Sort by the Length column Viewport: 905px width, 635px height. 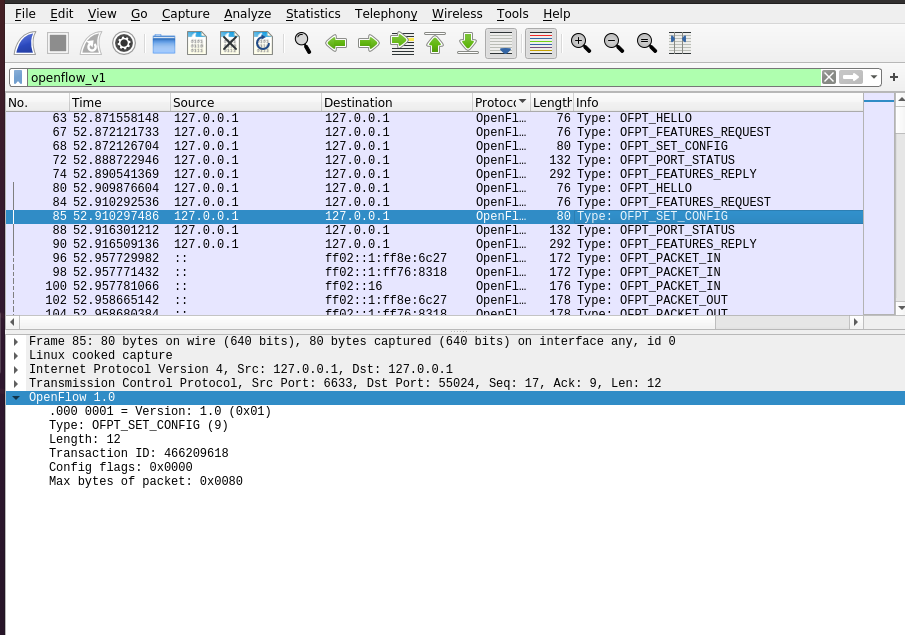pos(552,103)
